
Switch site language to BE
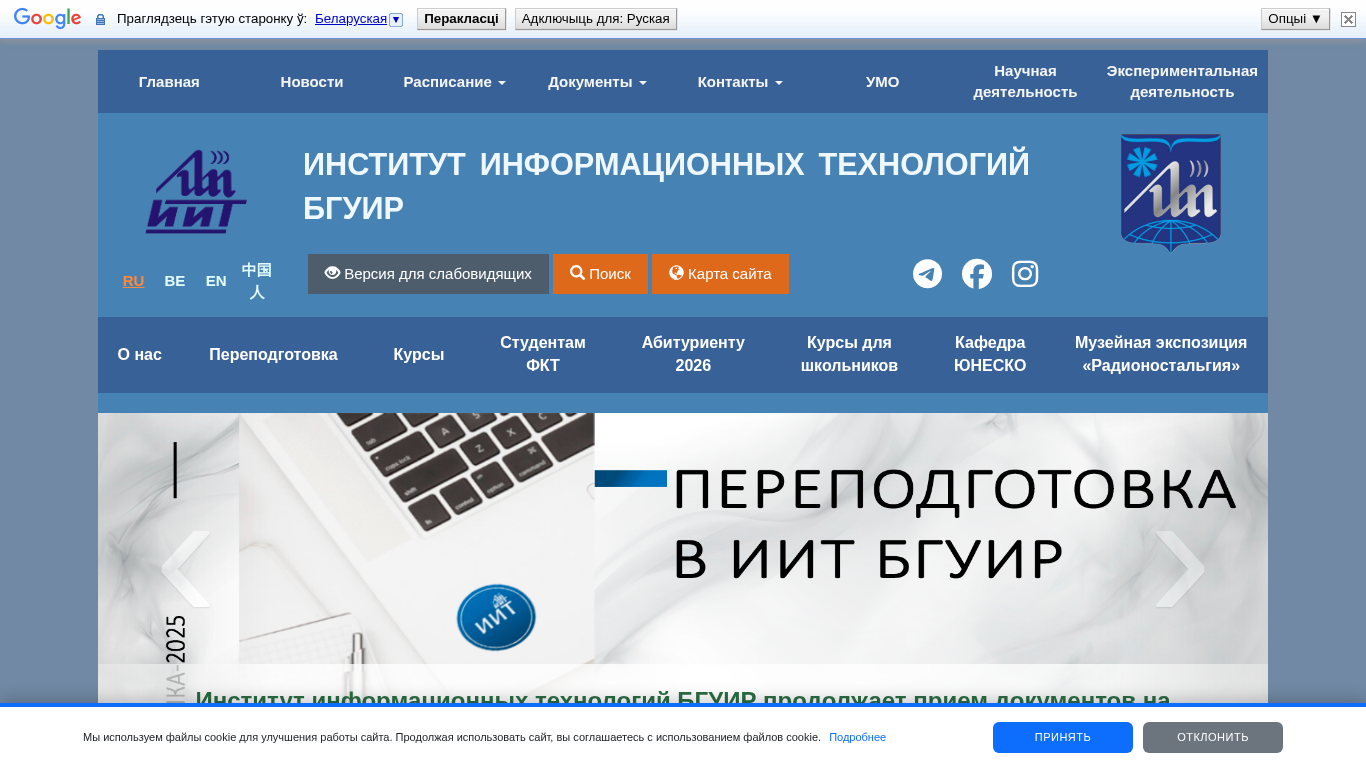click(175, 281)
